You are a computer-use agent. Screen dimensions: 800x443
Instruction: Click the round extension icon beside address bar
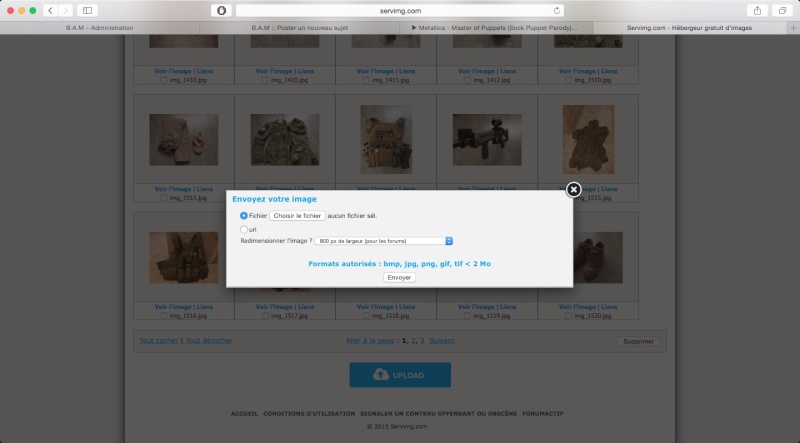click(x=221, y=10)
